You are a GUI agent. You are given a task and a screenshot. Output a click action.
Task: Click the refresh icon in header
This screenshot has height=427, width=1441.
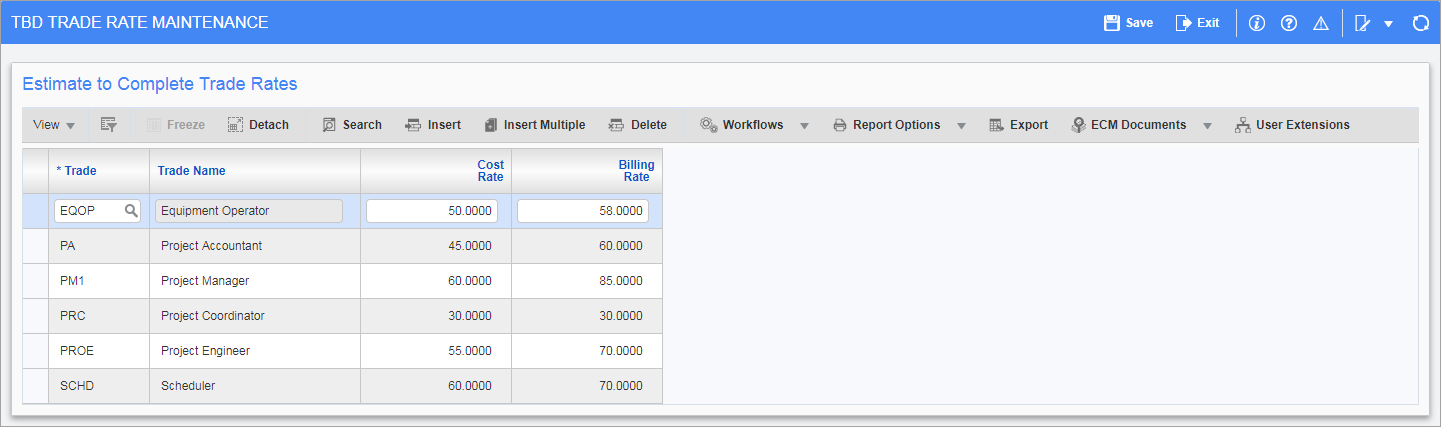tap(1420, 23)
